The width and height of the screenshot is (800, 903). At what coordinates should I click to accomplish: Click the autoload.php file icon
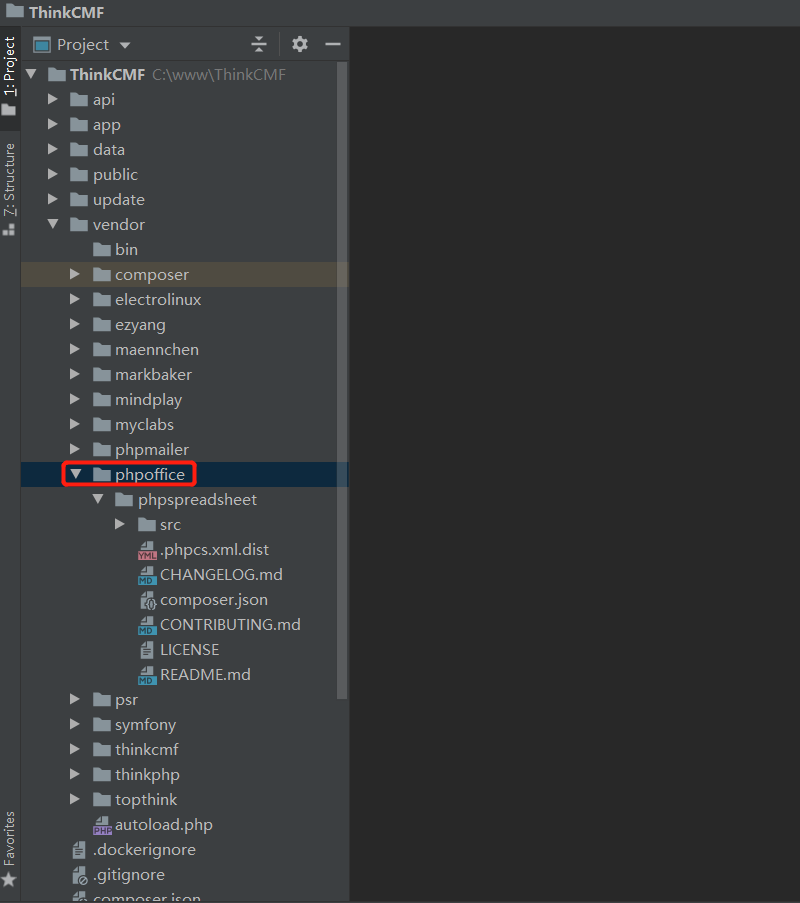[102, 825]
